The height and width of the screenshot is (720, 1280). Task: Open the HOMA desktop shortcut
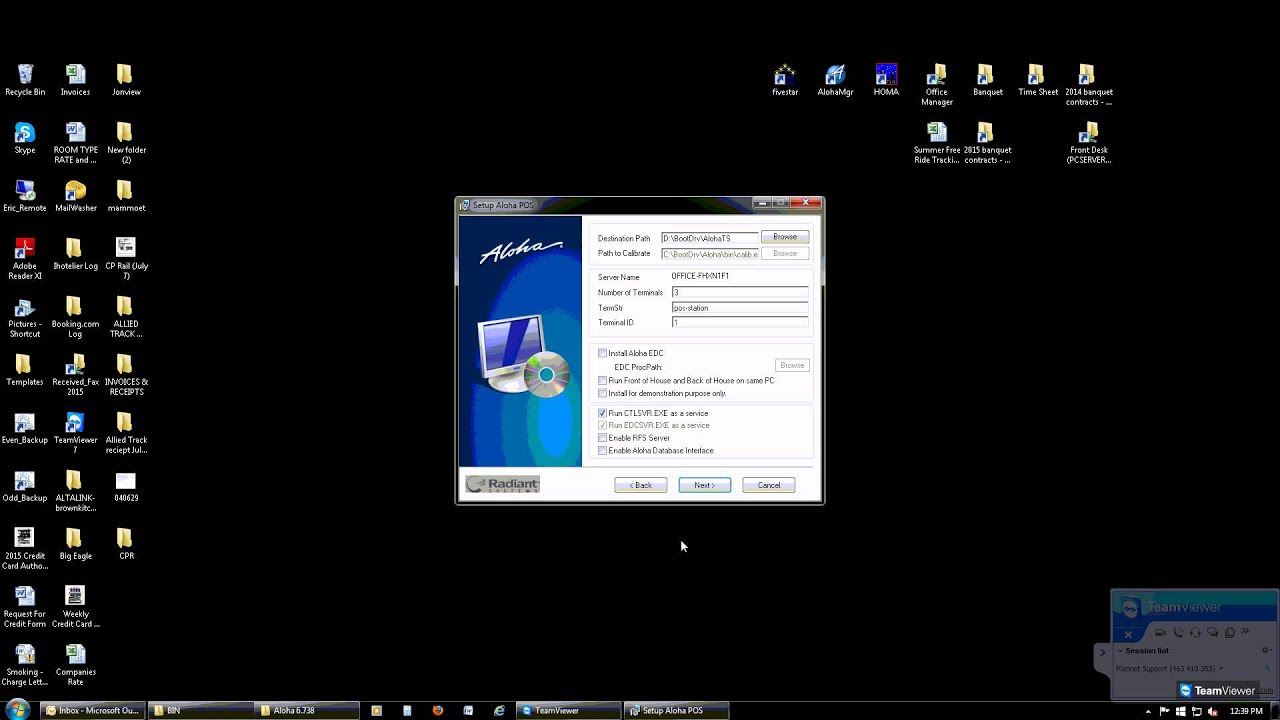click(x=886, y=81)
